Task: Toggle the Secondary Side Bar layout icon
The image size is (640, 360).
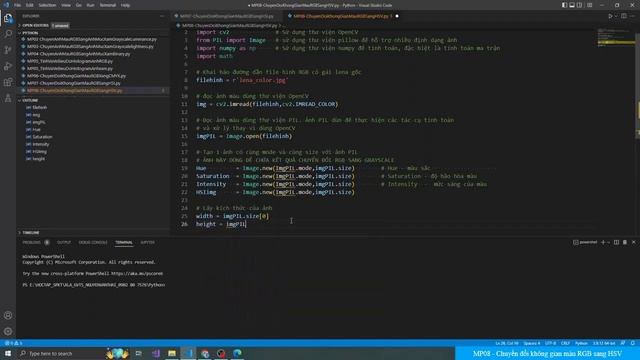Action: [x=580, y=5]
